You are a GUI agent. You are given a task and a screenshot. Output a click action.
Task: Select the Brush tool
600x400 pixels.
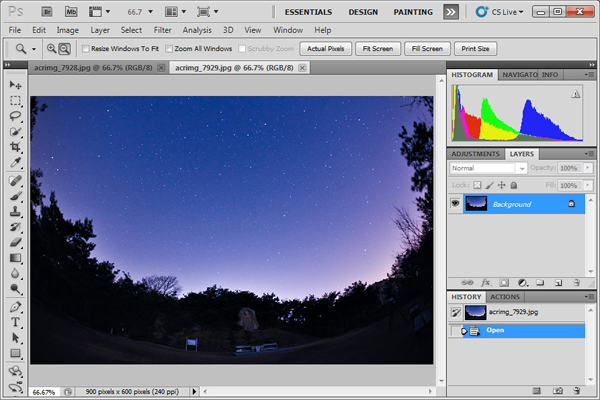coord(15,196)
